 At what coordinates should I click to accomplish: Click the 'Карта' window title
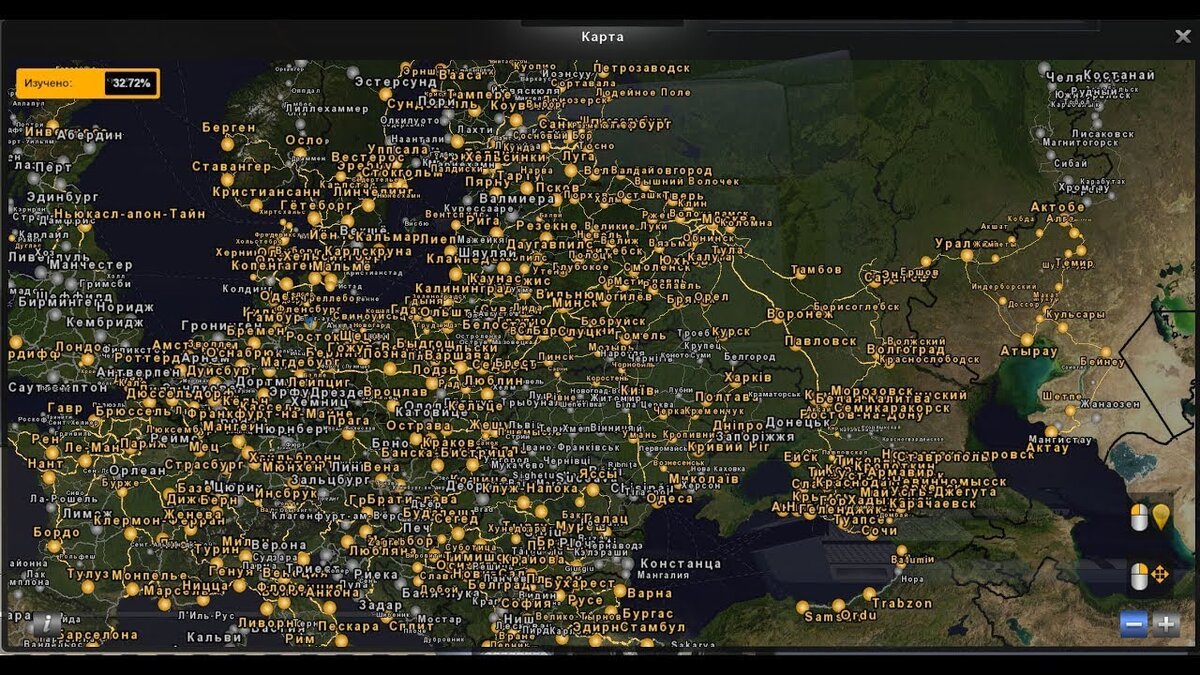click(x=602, y=37)
